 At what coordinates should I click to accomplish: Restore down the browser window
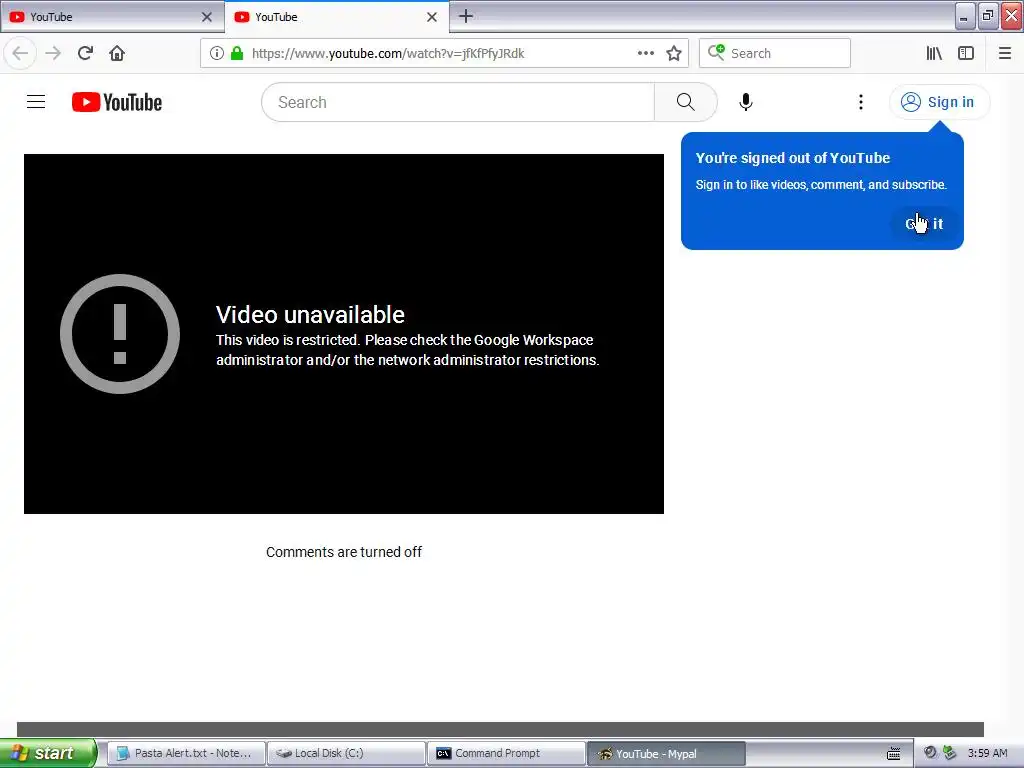(x=988, y=16)
